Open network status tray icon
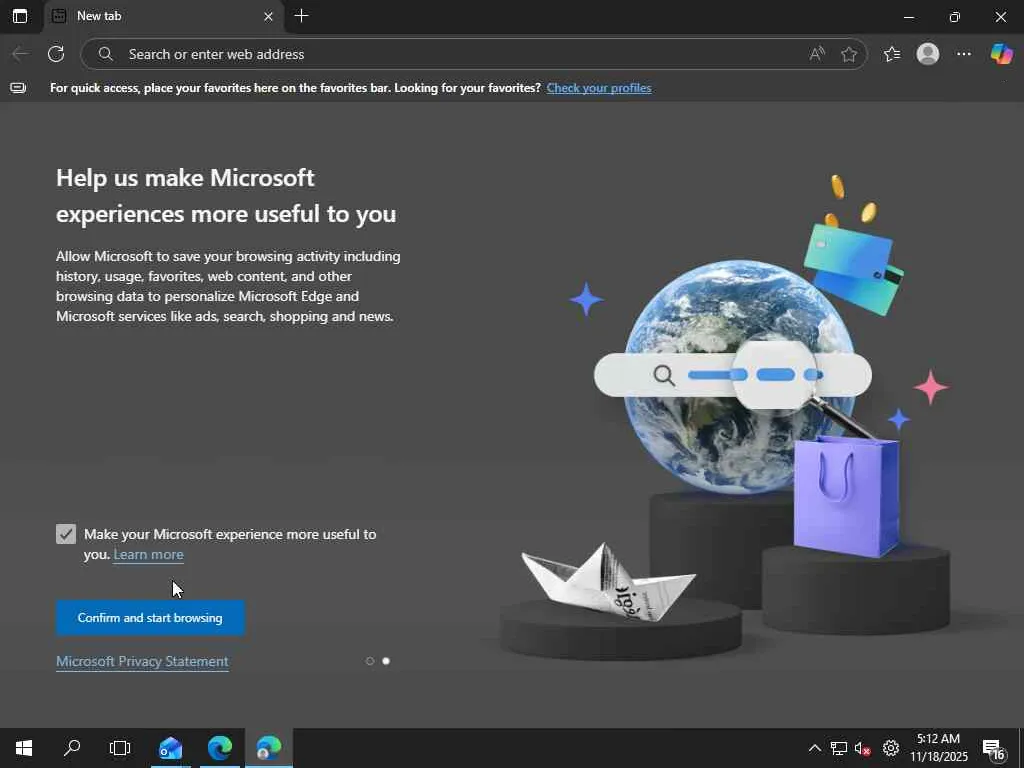This screenshot has height=768, width=1024. tap(839, 748)
